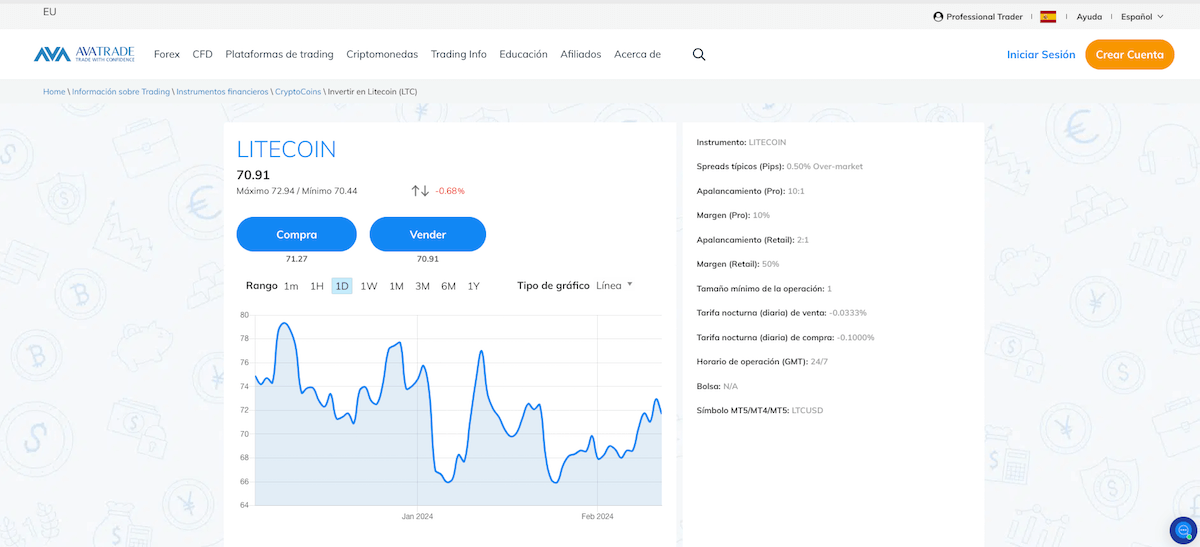Screen dimensions: 1200x547
Task: Open Instrumentos financieros breadcrumb
Action: (x=222, y=92)
